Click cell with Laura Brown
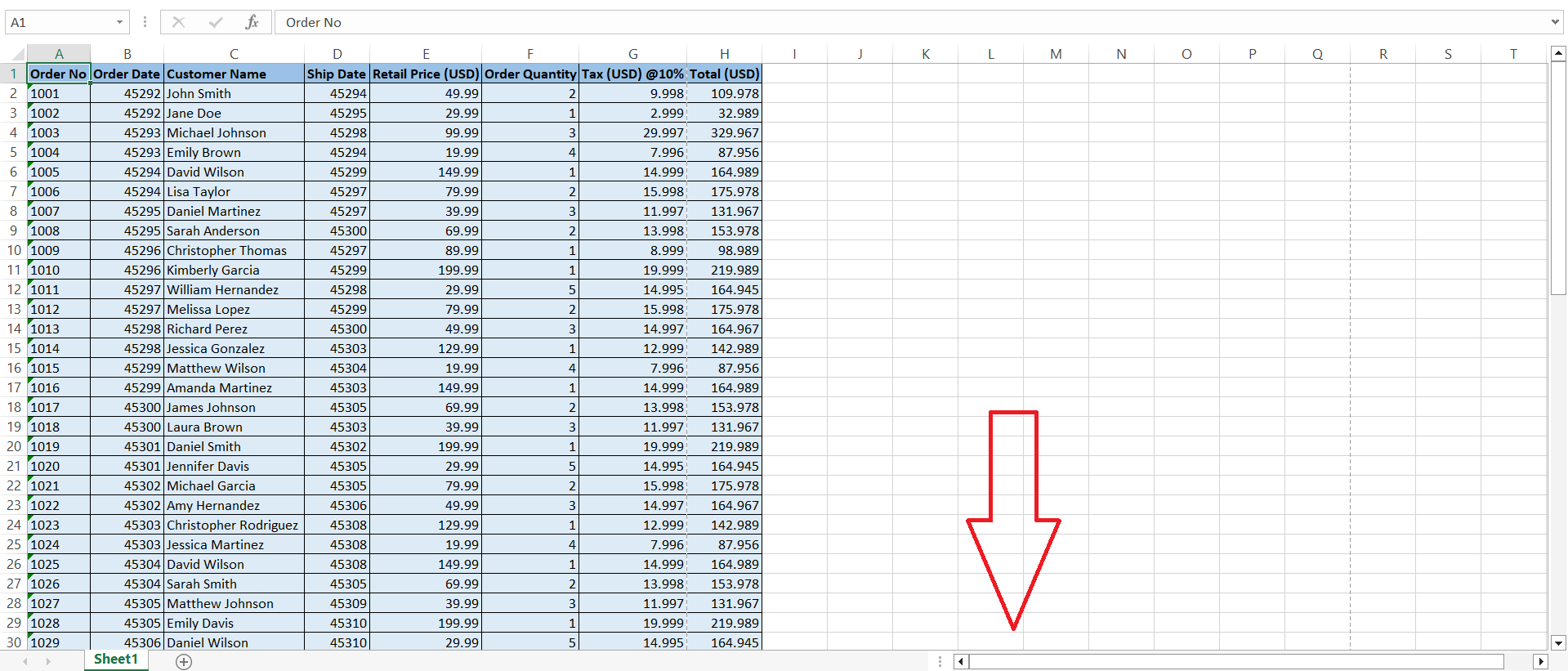Image resolution: width=1568 pixels, height=671 pixels. click(x=234, y=427)
